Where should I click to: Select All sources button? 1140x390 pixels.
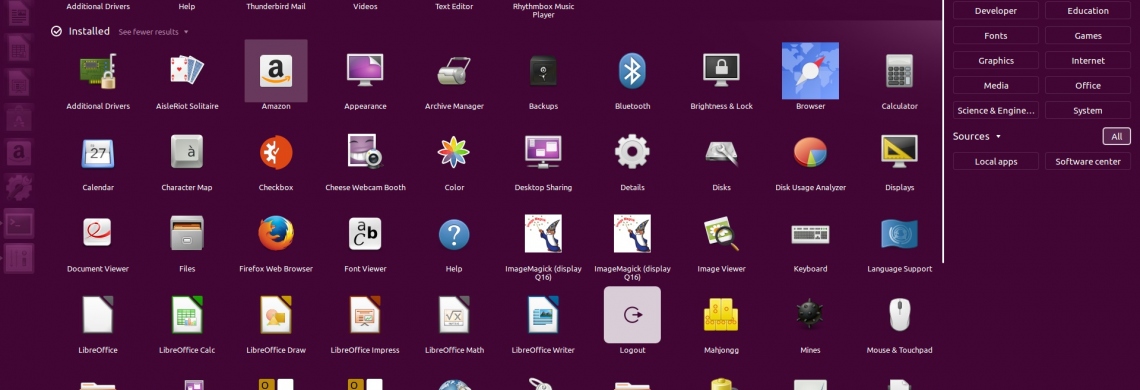(x=1116, y=136)
